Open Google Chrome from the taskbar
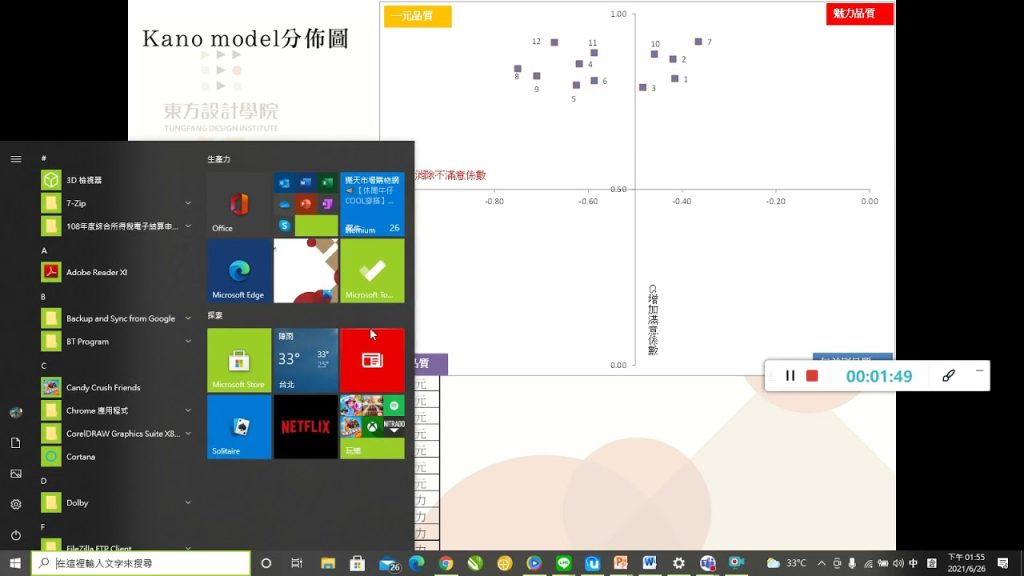This screenshot has width=1024, height=576. (x=446, y=563)
